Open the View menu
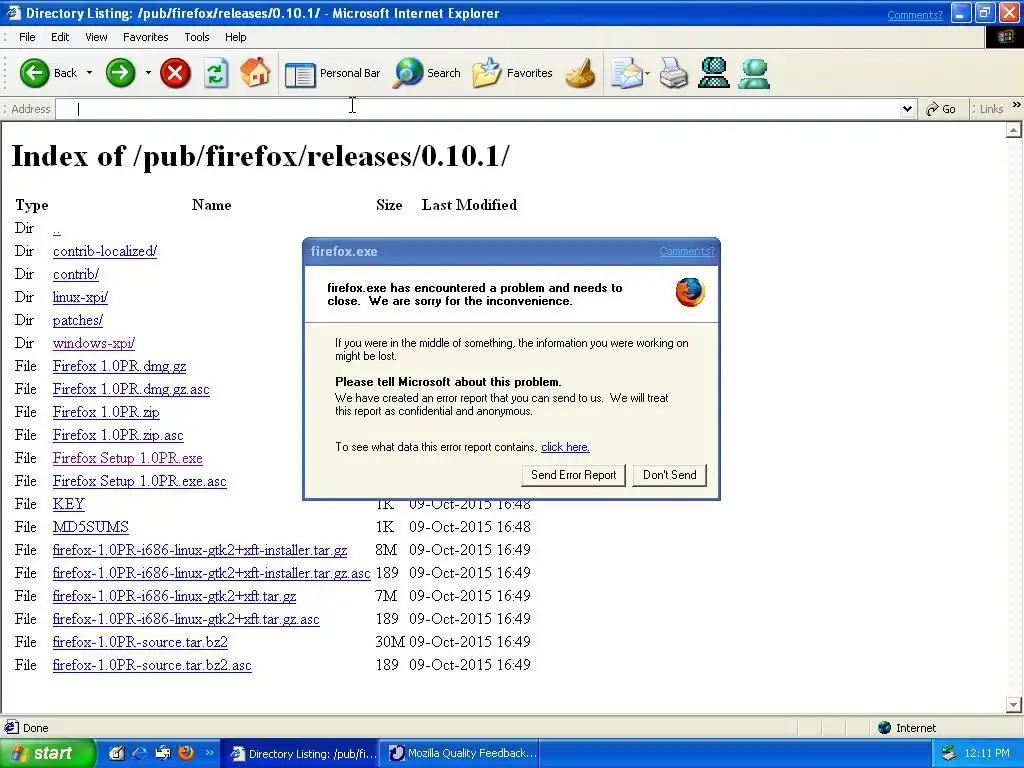The width and height of the screenshot is (1024, 768). [96, 37]
